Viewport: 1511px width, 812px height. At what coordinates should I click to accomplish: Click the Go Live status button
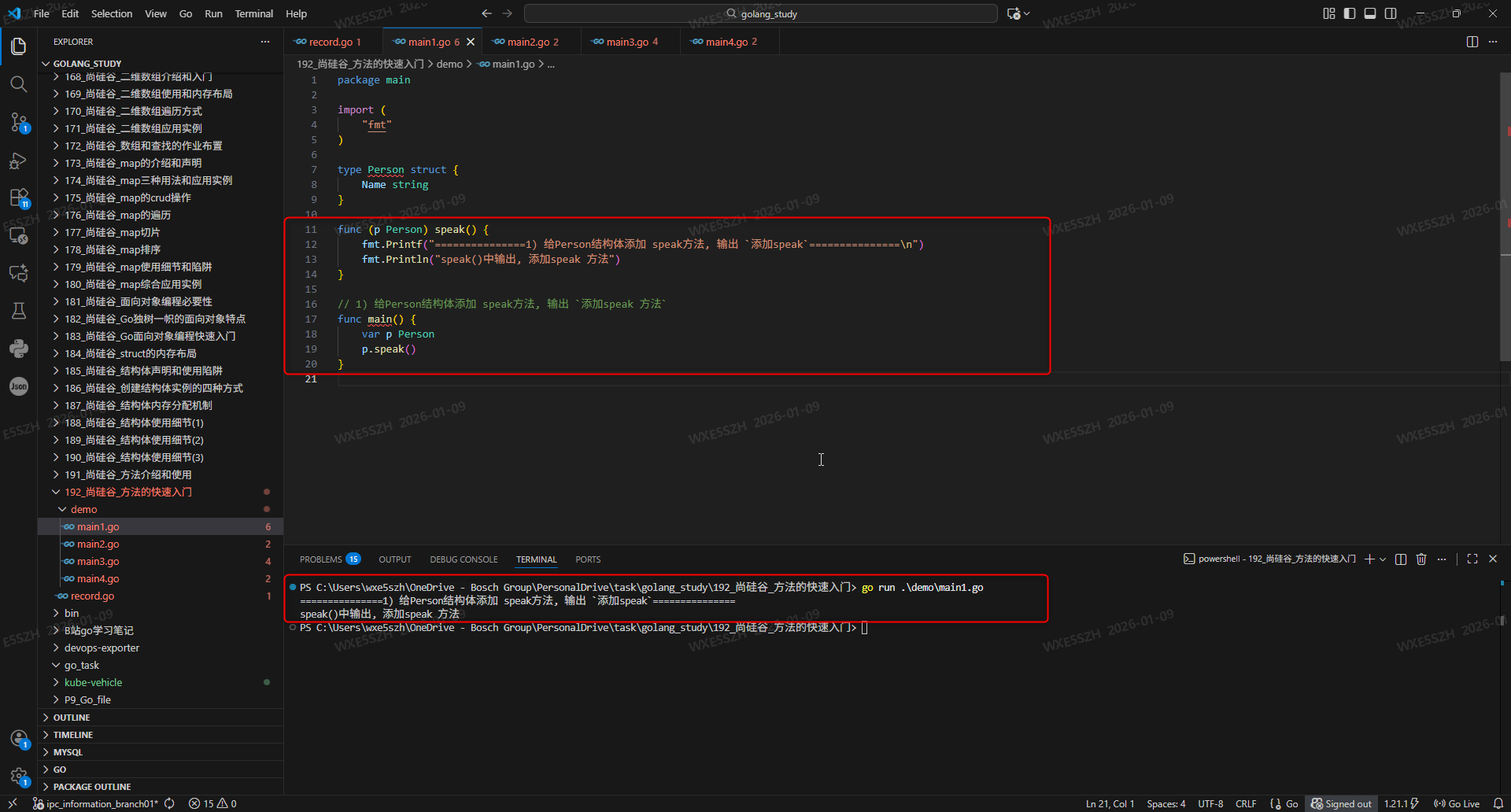[x=1457, y=803]
